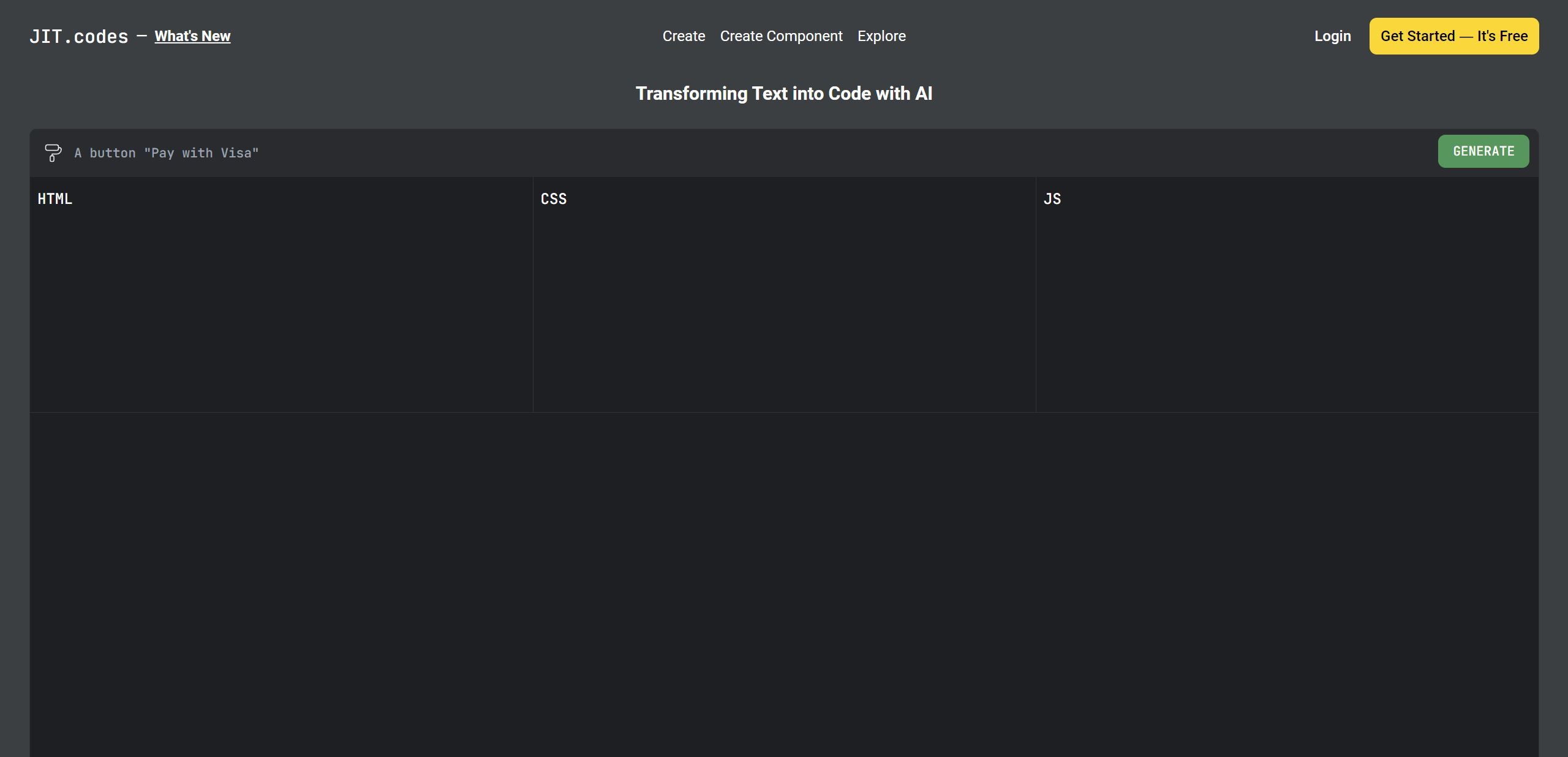Click the empty preview area below editors
1568x757 pixels.
784,582
